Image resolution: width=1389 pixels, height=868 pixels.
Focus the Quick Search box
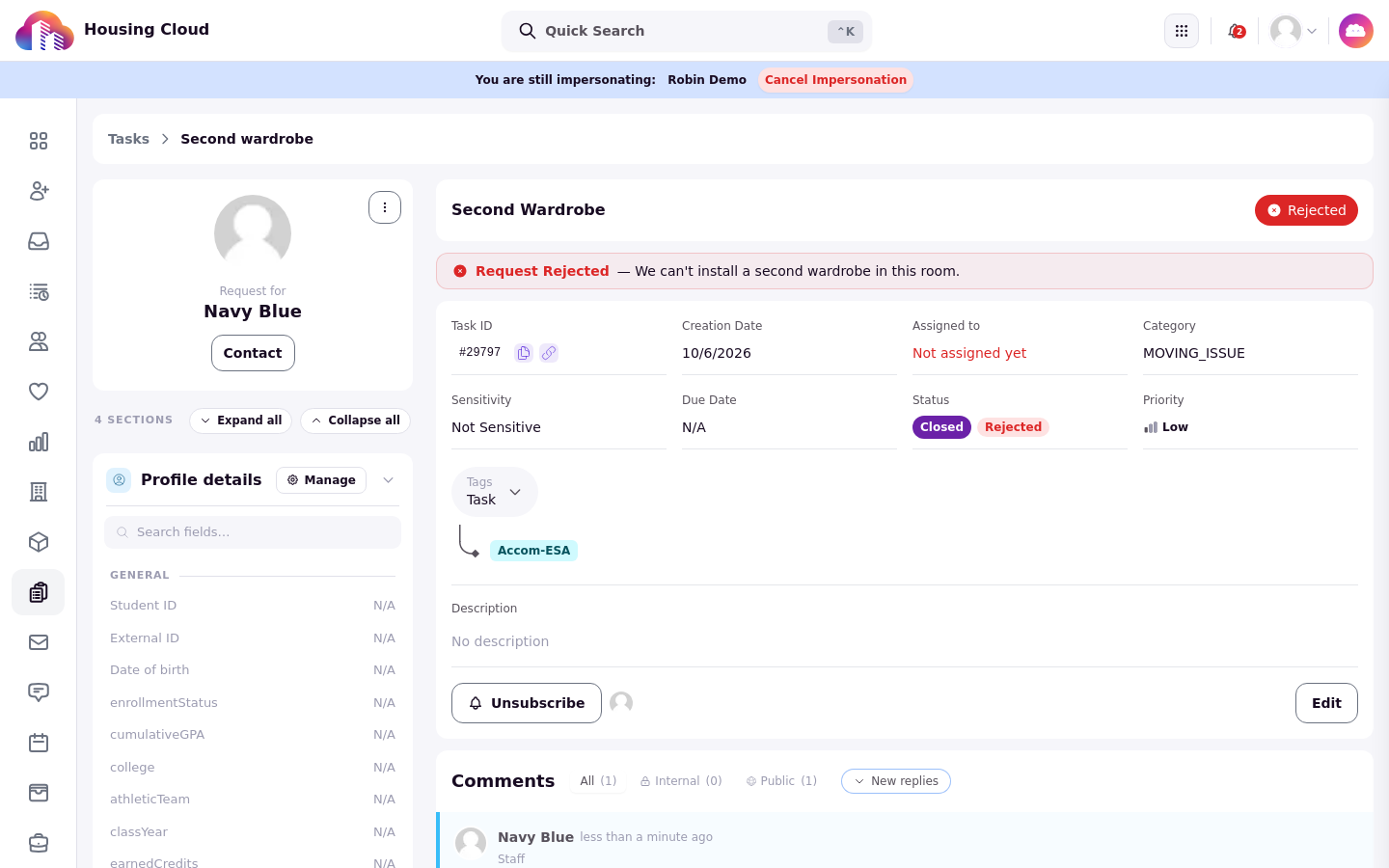[687, 31]
